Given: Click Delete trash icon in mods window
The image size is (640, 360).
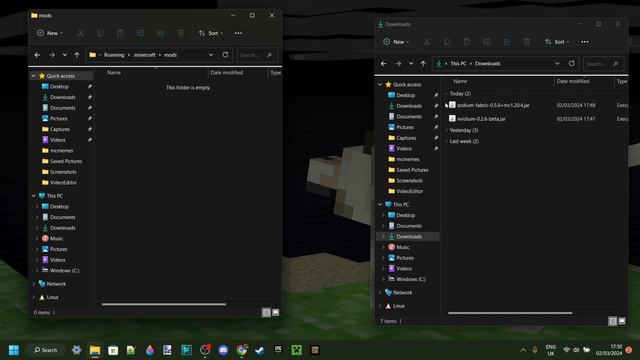Looking at the screenshot, I should click(180, 33).
